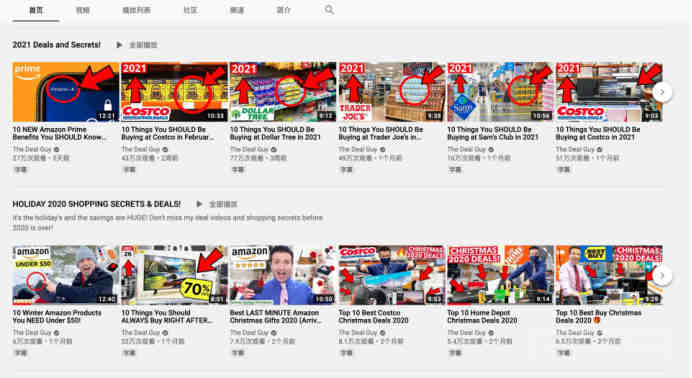The height and width of the screenshot is (378, 692).
Task: Select the verified badge under Sam's Club video
Action: (x=491, y=150)
